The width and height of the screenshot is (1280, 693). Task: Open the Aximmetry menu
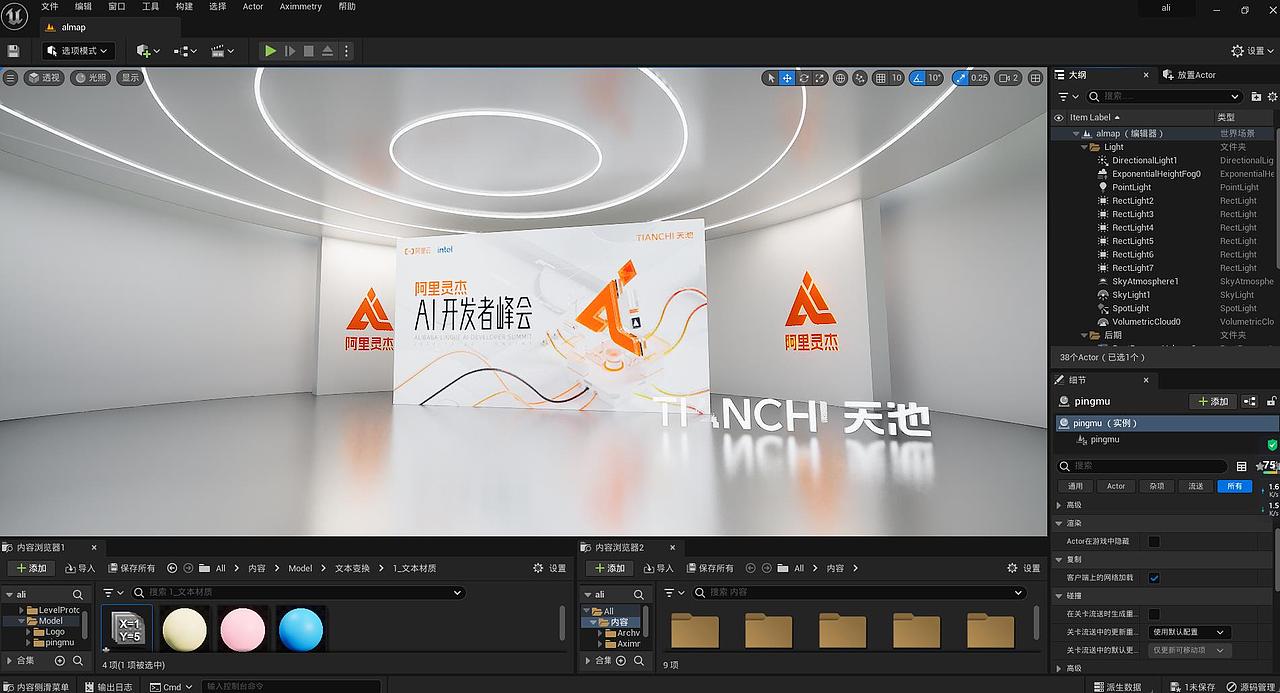pyautogui.click(x=300, y=6)
